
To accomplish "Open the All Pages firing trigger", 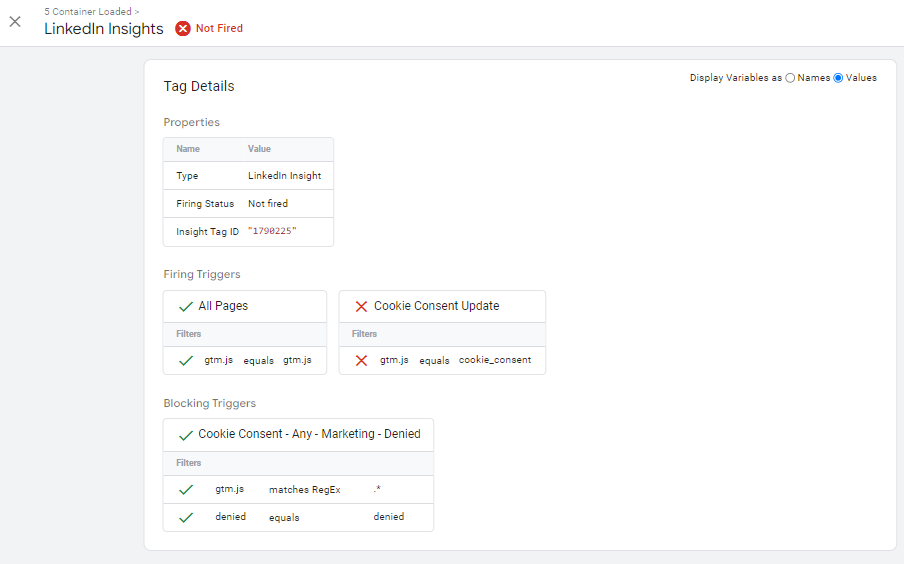I will [223, 306].
